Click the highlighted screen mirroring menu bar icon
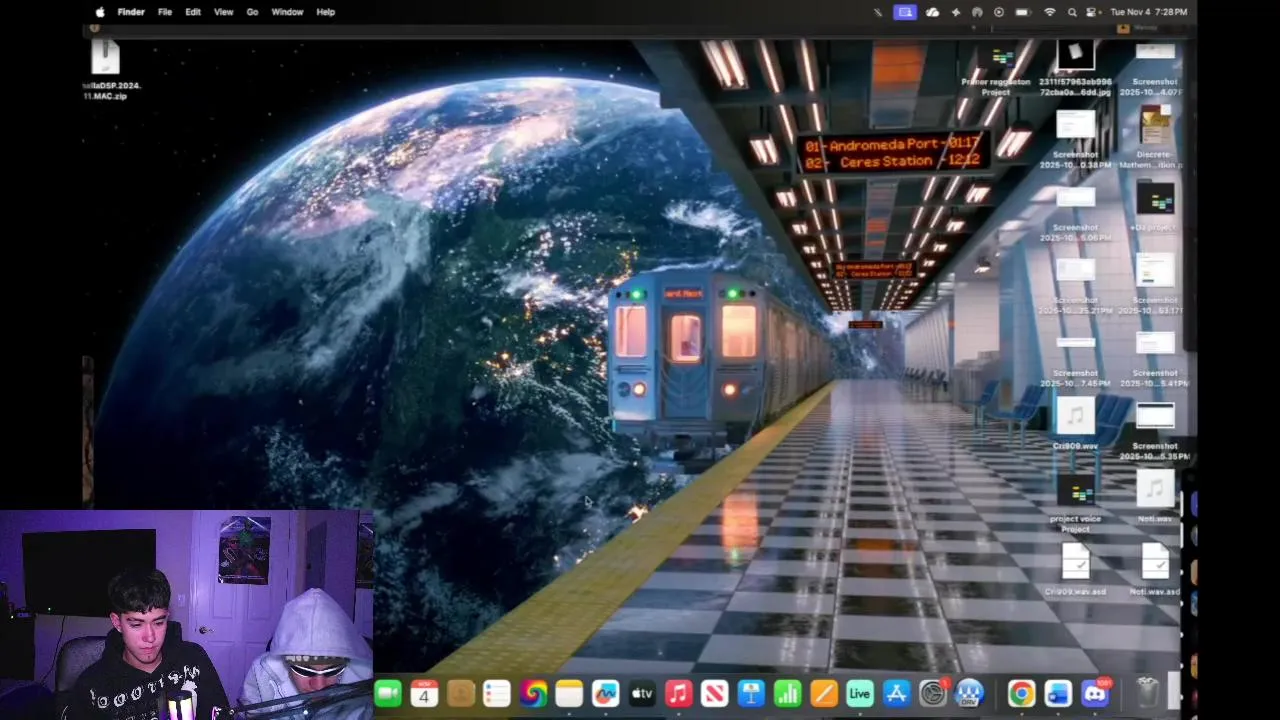1280x720 pixels. pyautogui.click(x=905, y=12)
